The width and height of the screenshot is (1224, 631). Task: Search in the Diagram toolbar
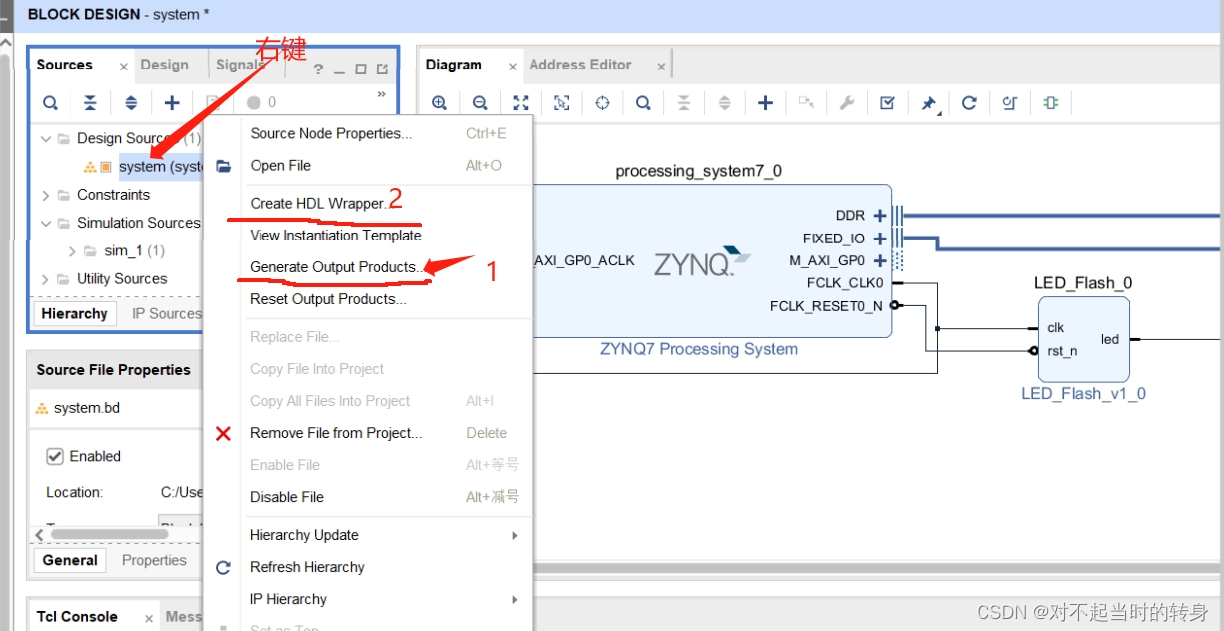[x=643, y=102]
